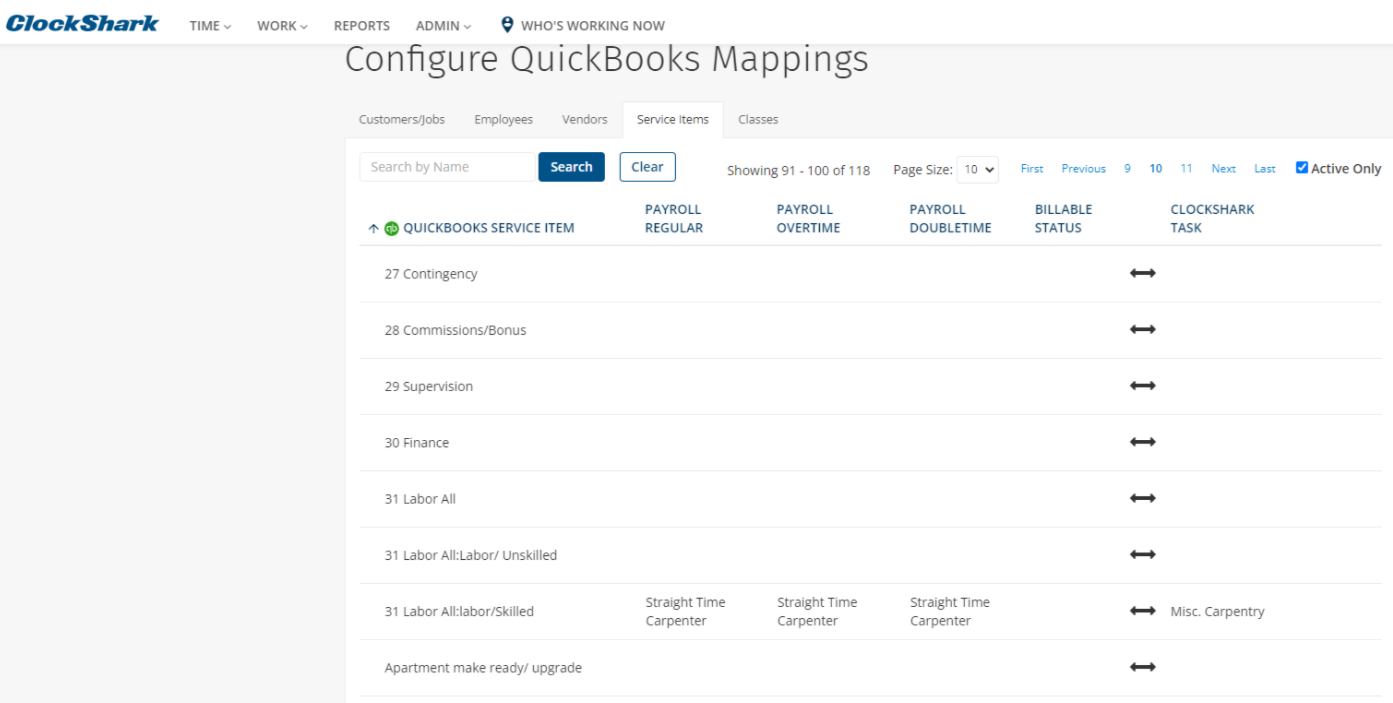Select the 27 Contingency service item
Viewport: 1393px width, 703px height.
(x=431, y=274)
